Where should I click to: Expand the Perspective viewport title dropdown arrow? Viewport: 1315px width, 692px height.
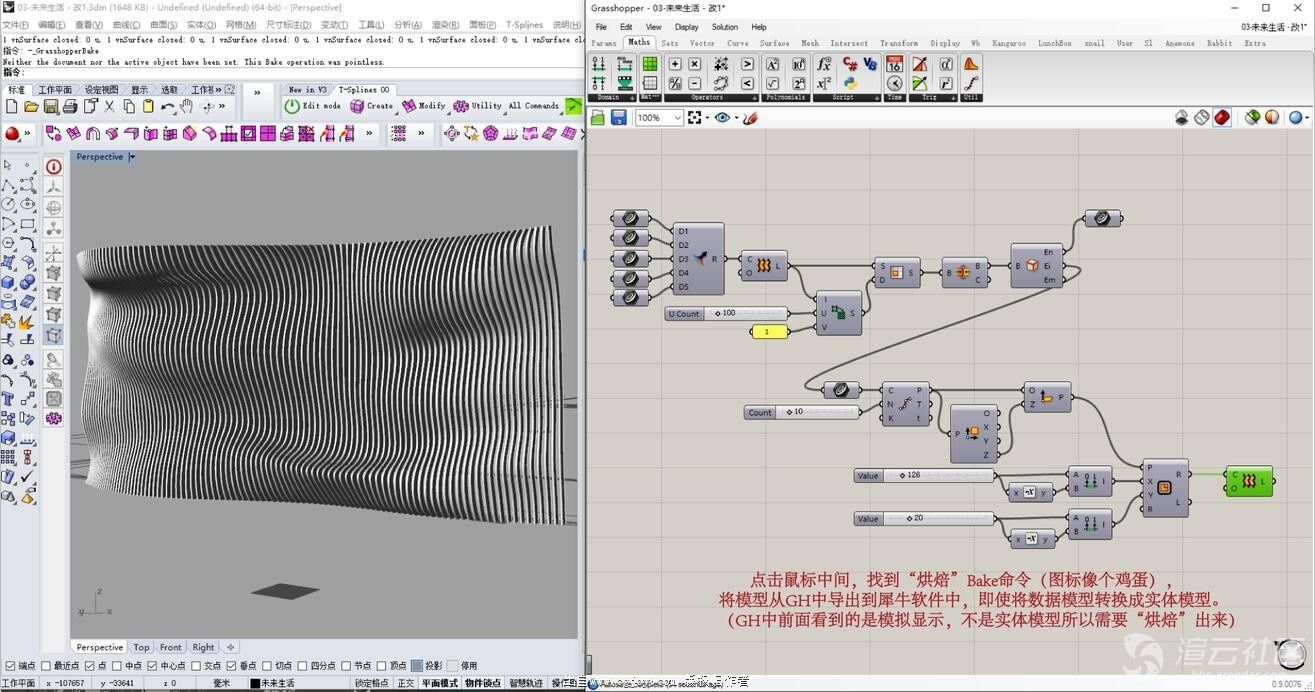tap(132, 157)
